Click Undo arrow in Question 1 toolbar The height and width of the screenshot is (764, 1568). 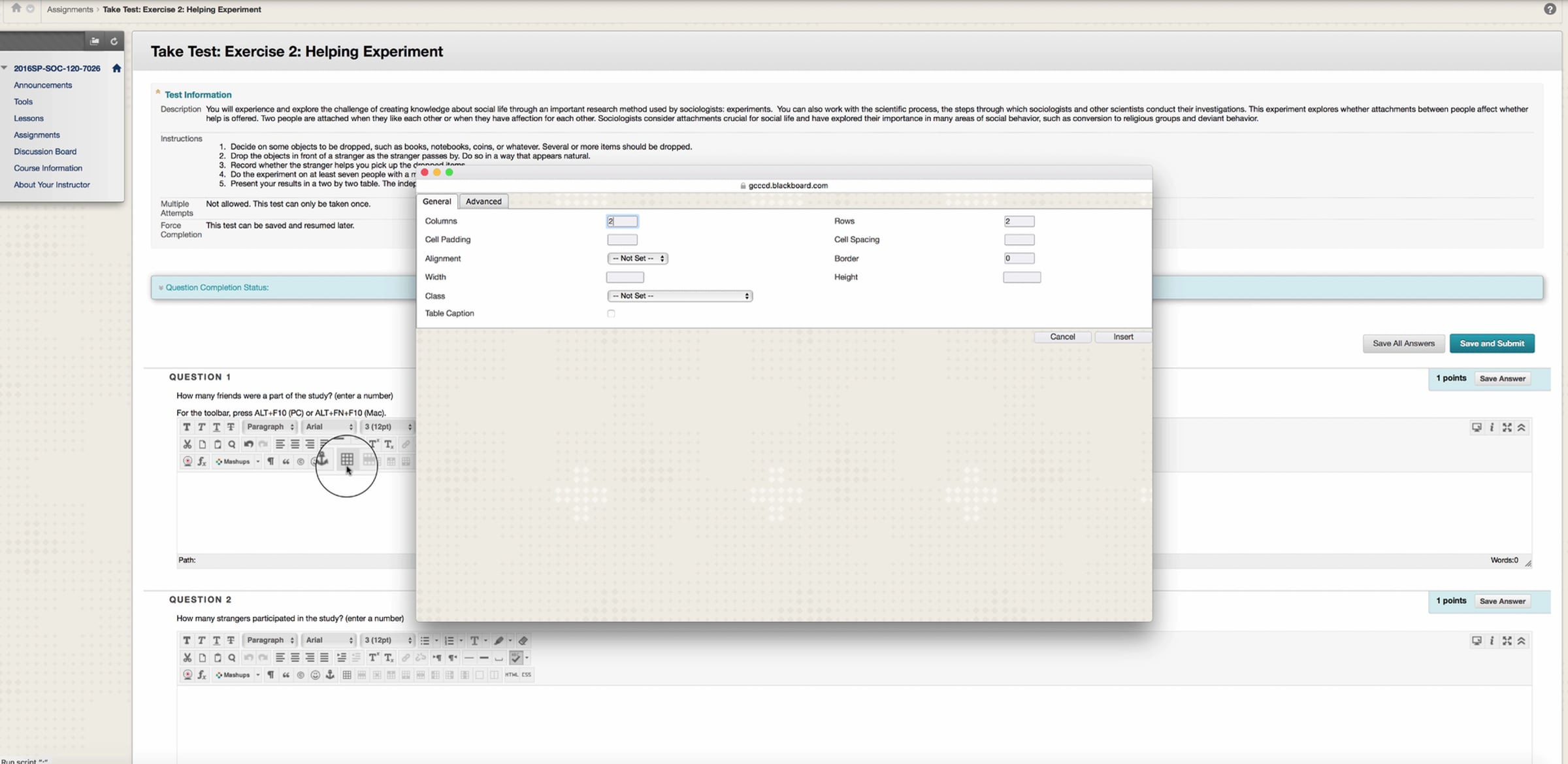coord(248,444)
